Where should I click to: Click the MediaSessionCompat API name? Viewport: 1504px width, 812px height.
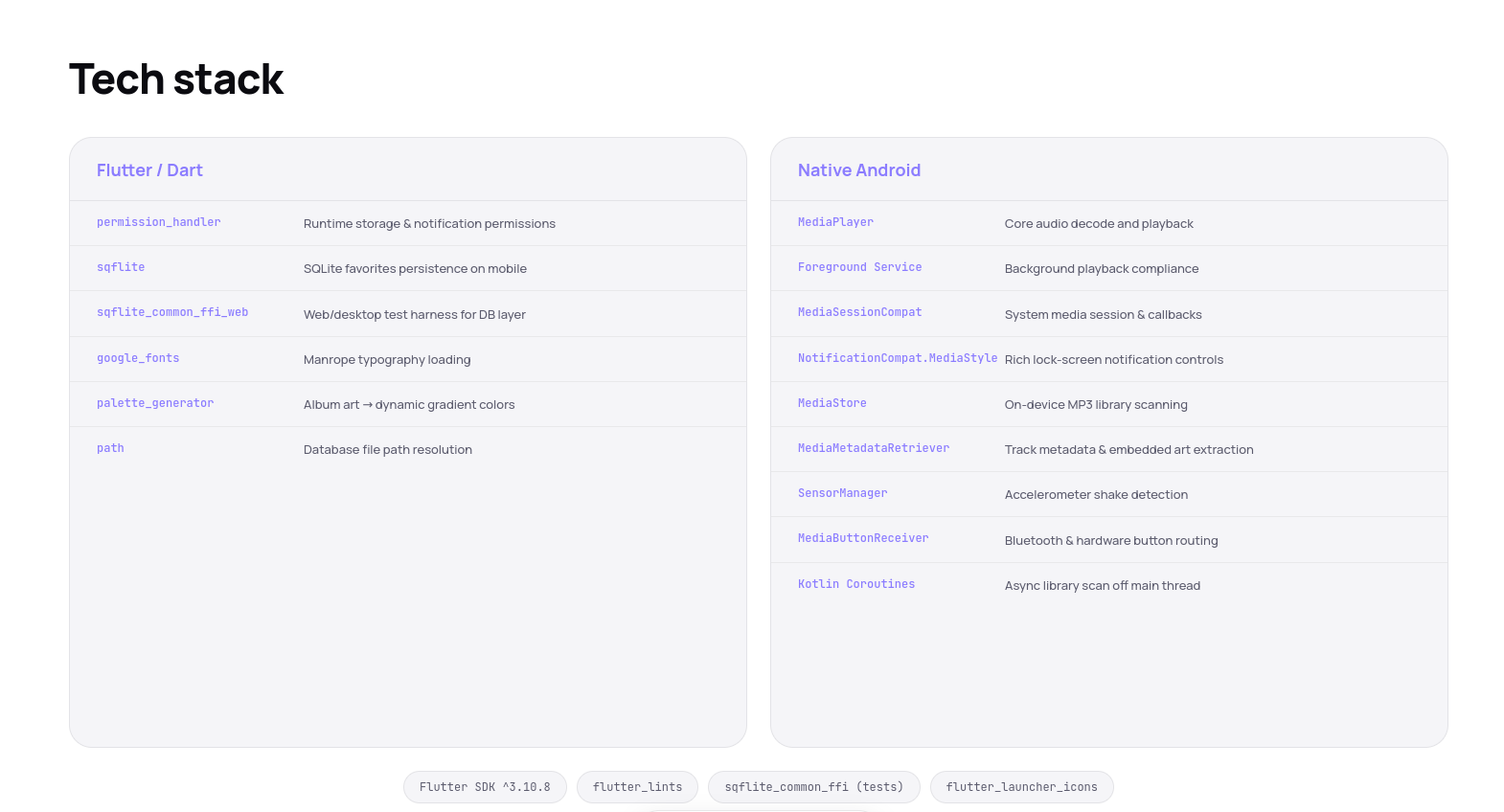860,312
